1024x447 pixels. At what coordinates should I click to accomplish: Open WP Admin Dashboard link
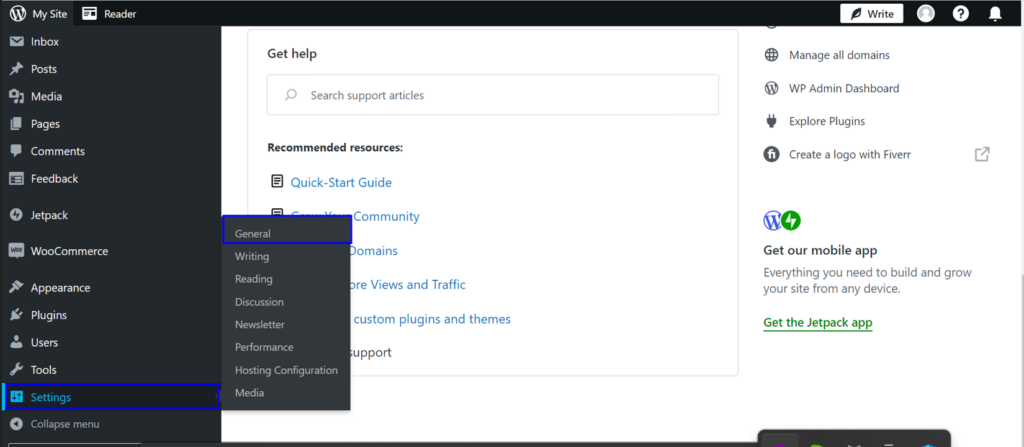point(844,88)
